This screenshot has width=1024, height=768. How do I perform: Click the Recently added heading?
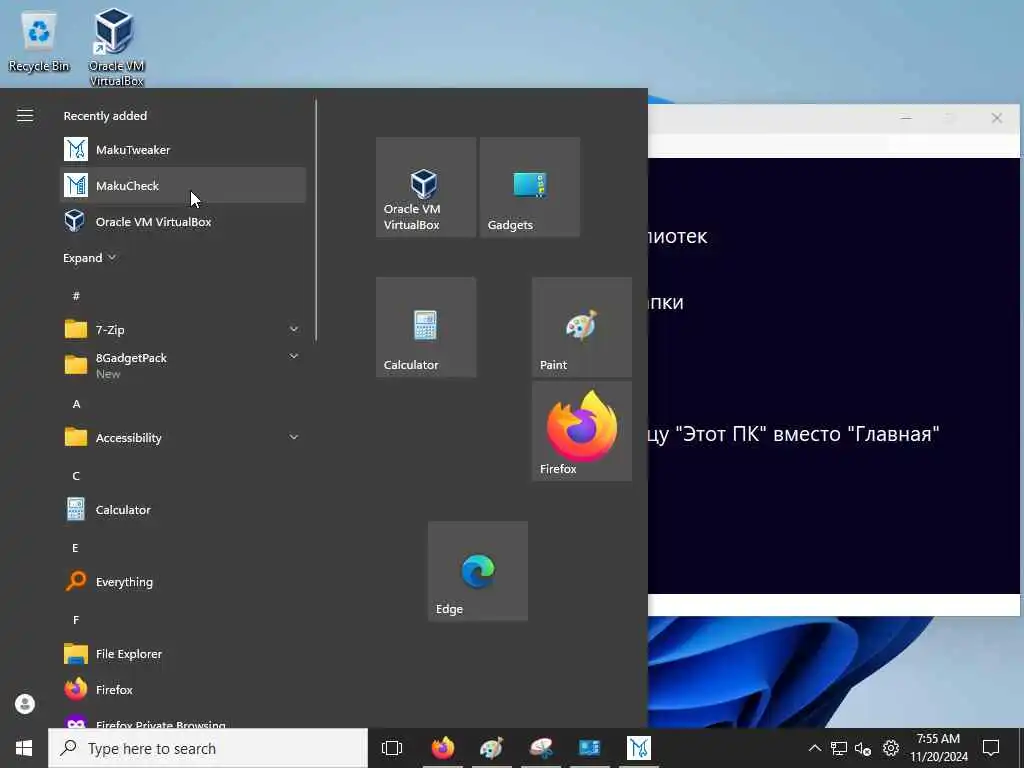pos(105,116)
